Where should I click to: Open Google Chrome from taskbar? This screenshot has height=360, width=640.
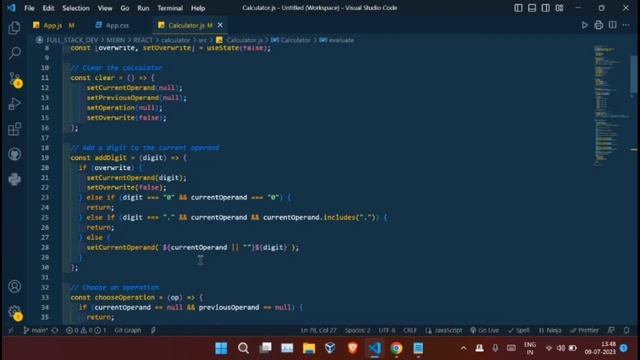pyautogui.click(x=396, y=348)
